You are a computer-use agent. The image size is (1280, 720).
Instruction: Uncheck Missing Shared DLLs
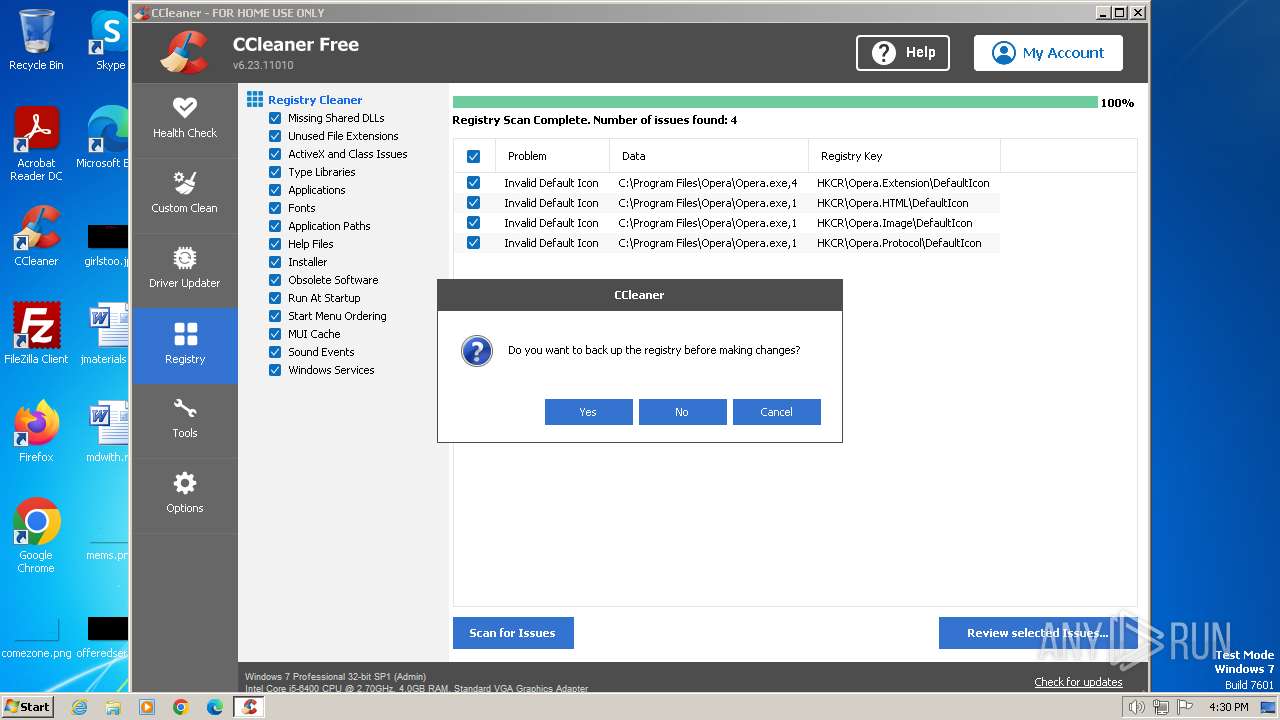click(275, 118)
